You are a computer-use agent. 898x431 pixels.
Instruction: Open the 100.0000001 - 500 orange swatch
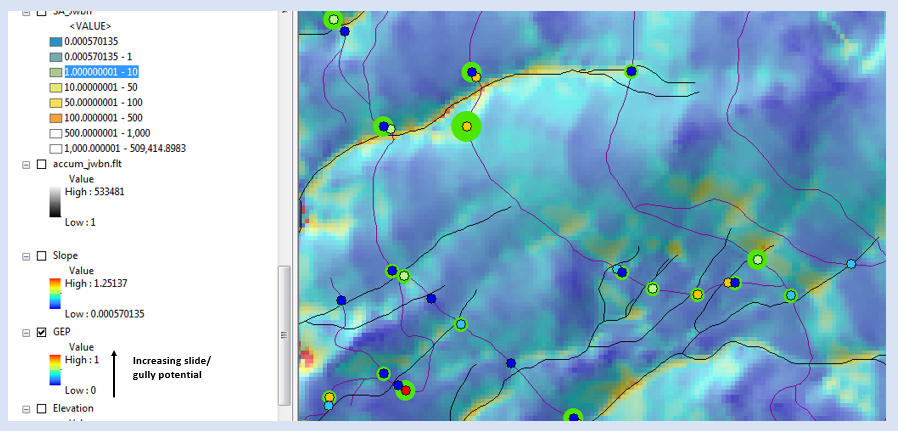pyautogui.click(x=54, y=117)
